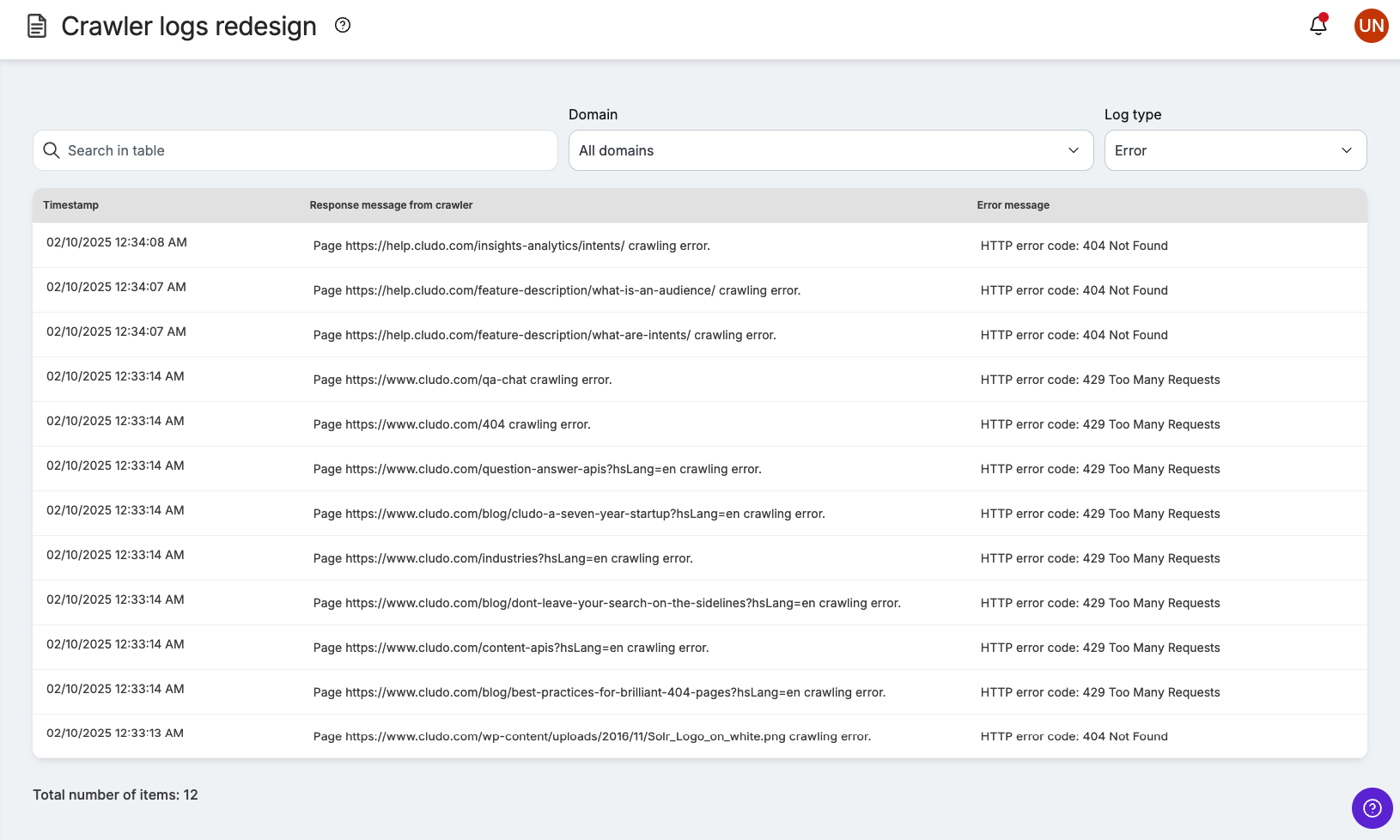
Task: Click the Error message column header
Action: 1013,205
